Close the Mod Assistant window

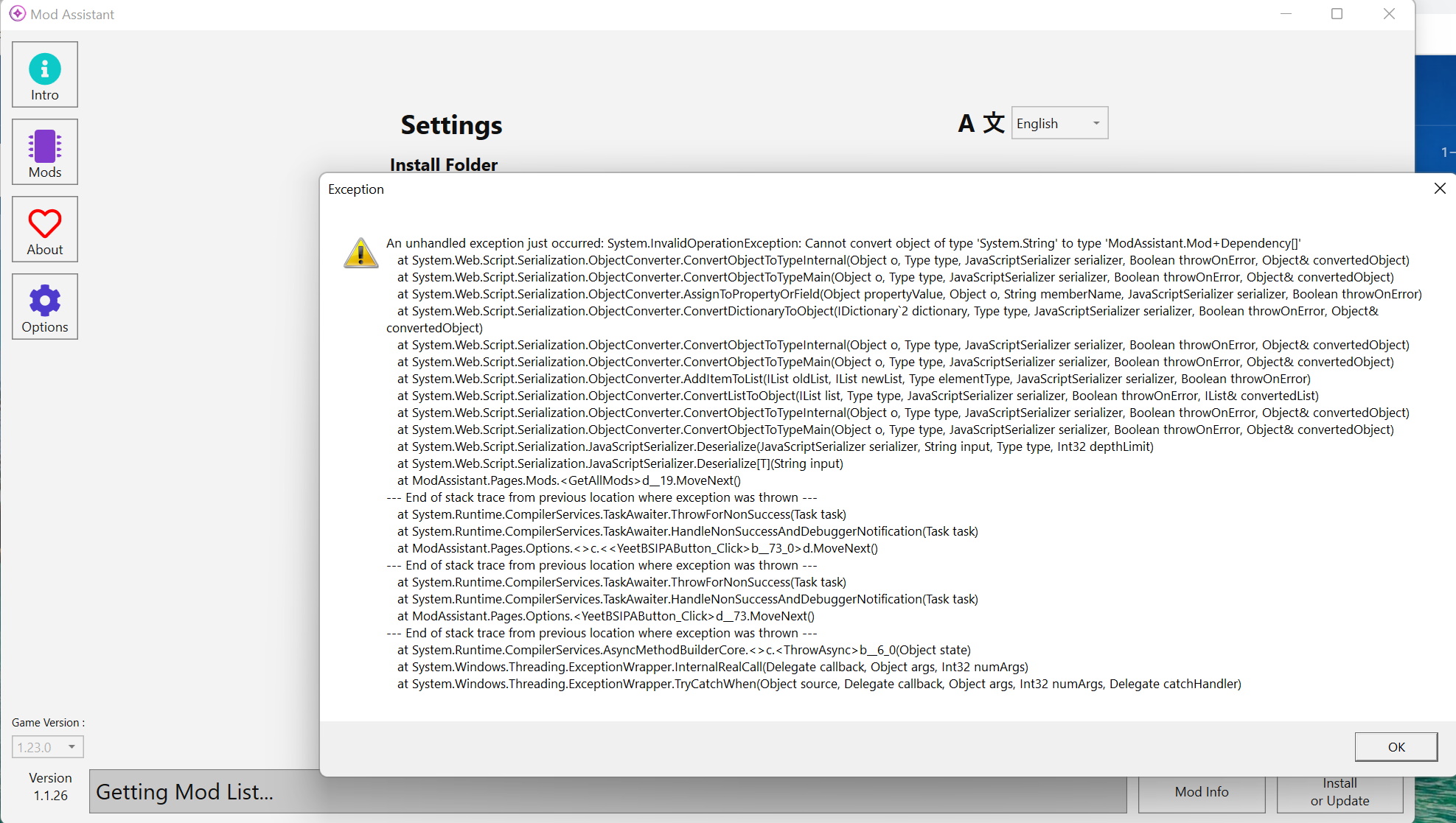click(x=1389, y=14)
